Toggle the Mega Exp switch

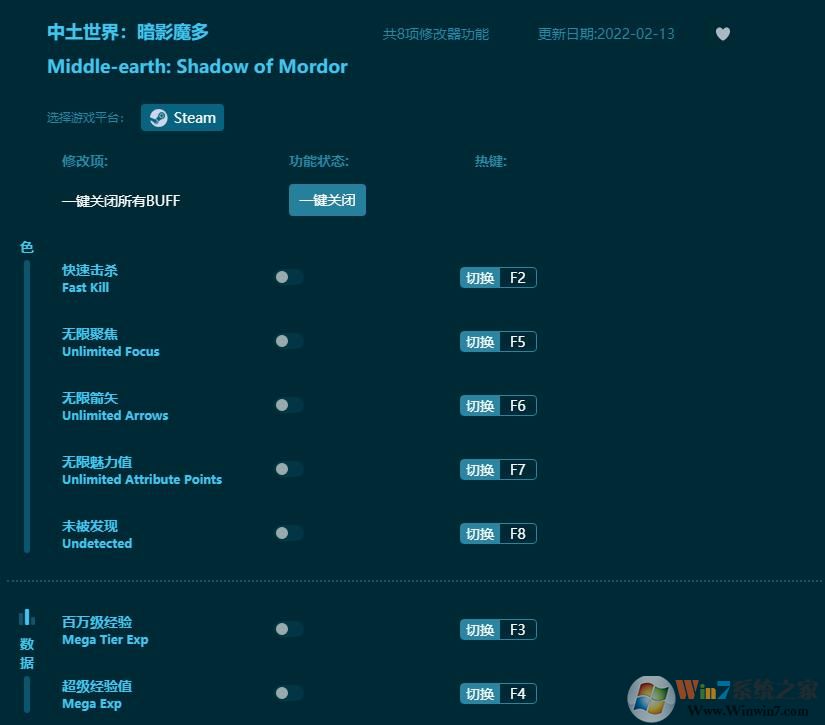point(289,693)
